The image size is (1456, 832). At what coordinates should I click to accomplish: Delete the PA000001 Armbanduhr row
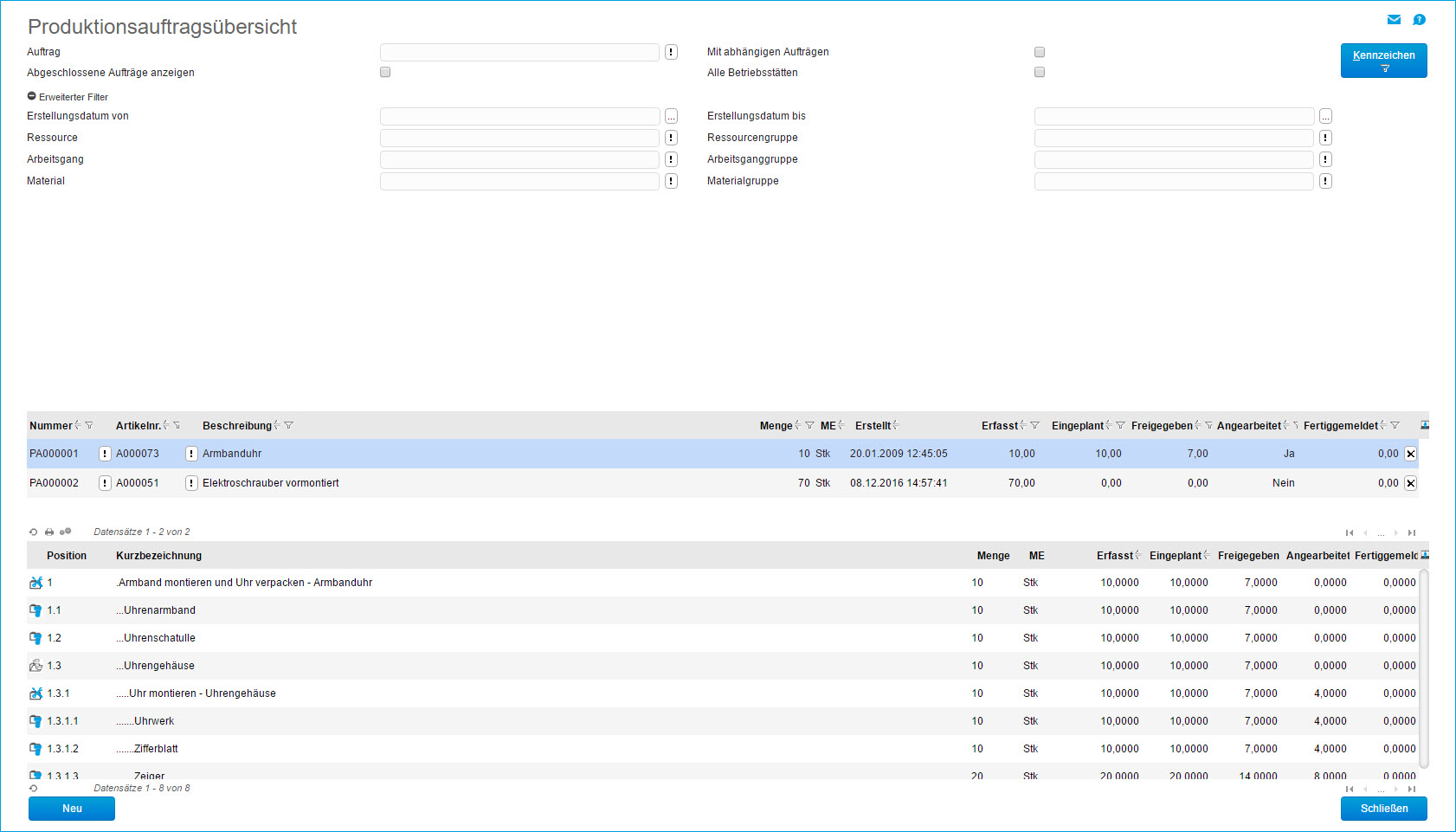point(1410,454)
